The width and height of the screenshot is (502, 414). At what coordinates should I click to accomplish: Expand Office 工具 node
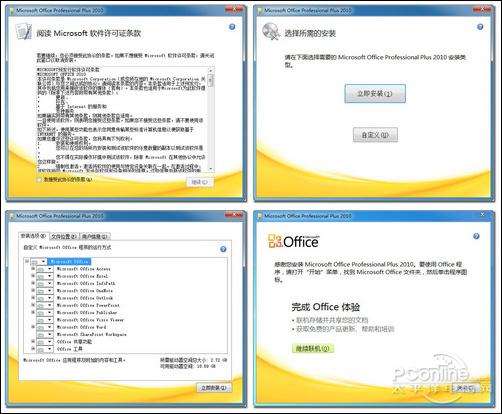click(33, 349)
